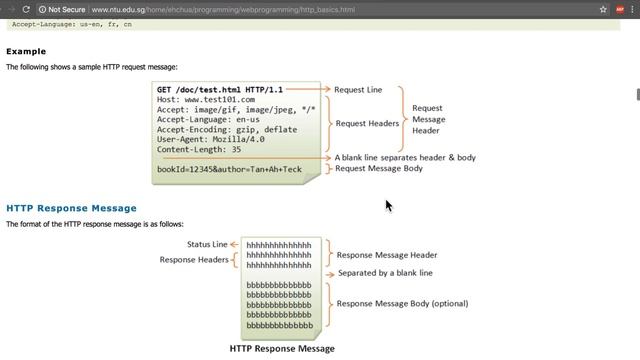Click the 'Accept: image/gif, image/jpeg' line
The height and width of the screenshot is (360, 640).
236,110
